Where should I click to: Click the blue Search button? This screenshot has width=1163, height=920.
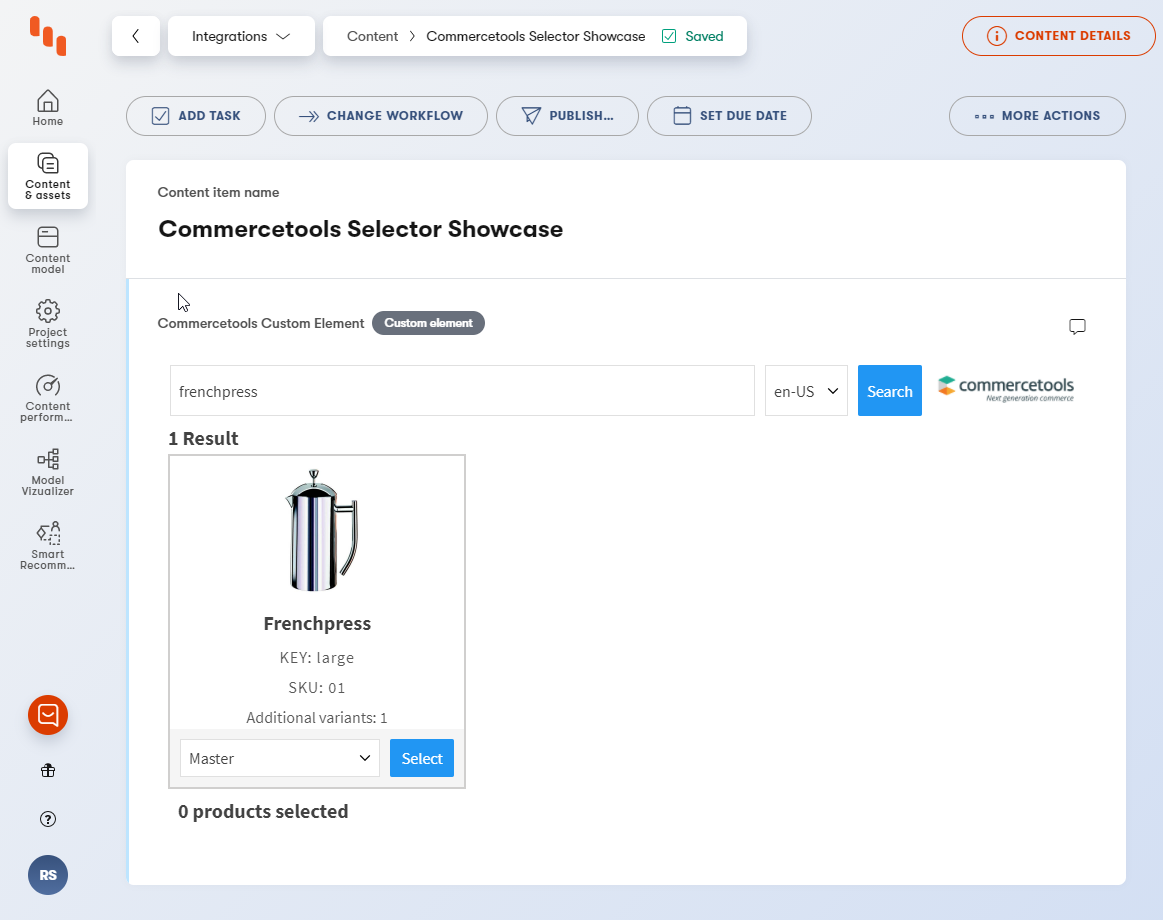point(890,390)
